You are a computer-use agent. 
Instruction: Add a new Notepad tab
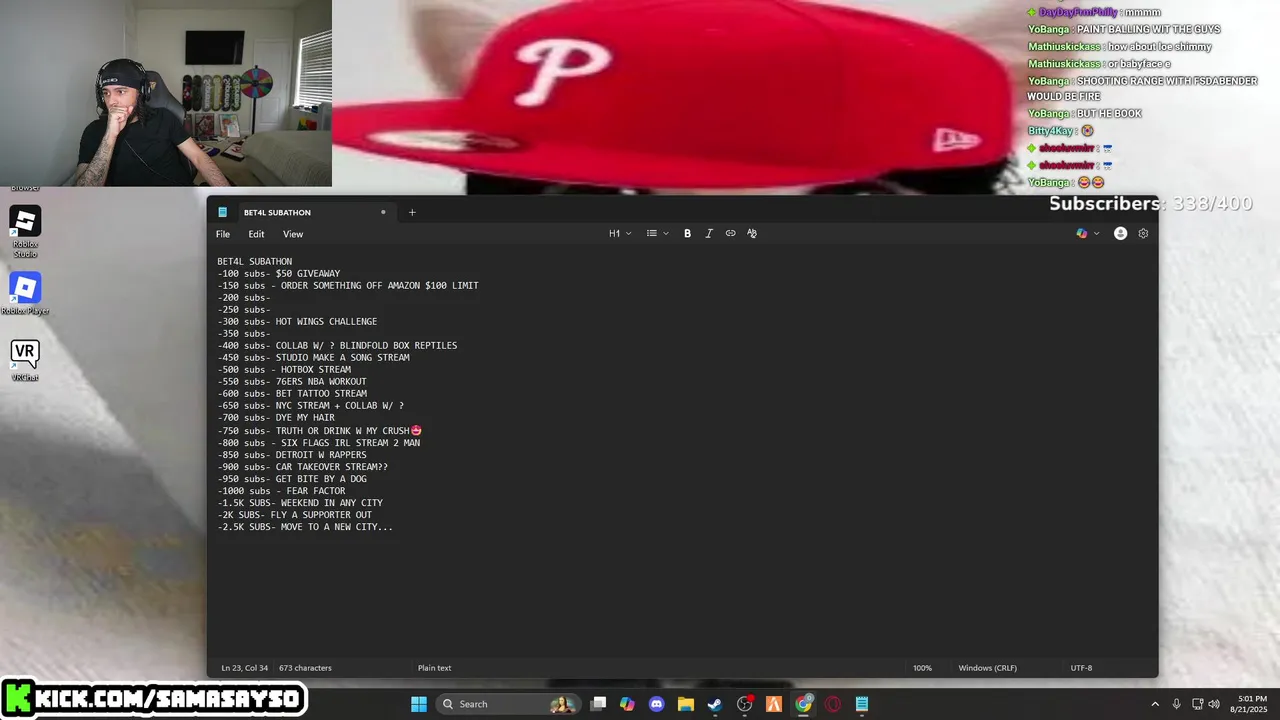pos(412,212)
